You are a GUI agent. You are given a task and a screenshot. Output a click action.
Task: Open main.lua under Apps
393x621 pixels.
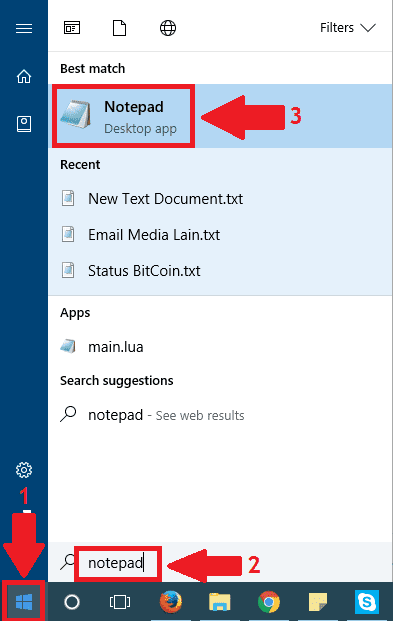pos(220,347)
